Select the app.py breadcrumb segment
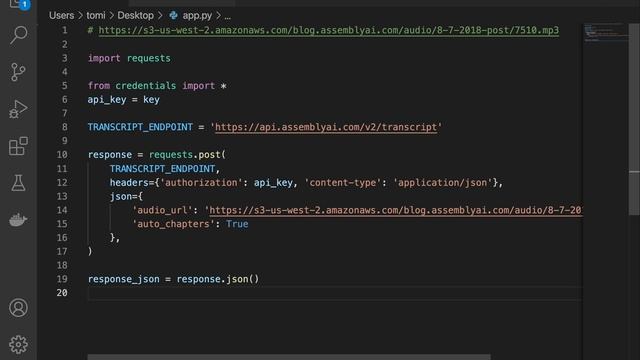 [197, 16]
